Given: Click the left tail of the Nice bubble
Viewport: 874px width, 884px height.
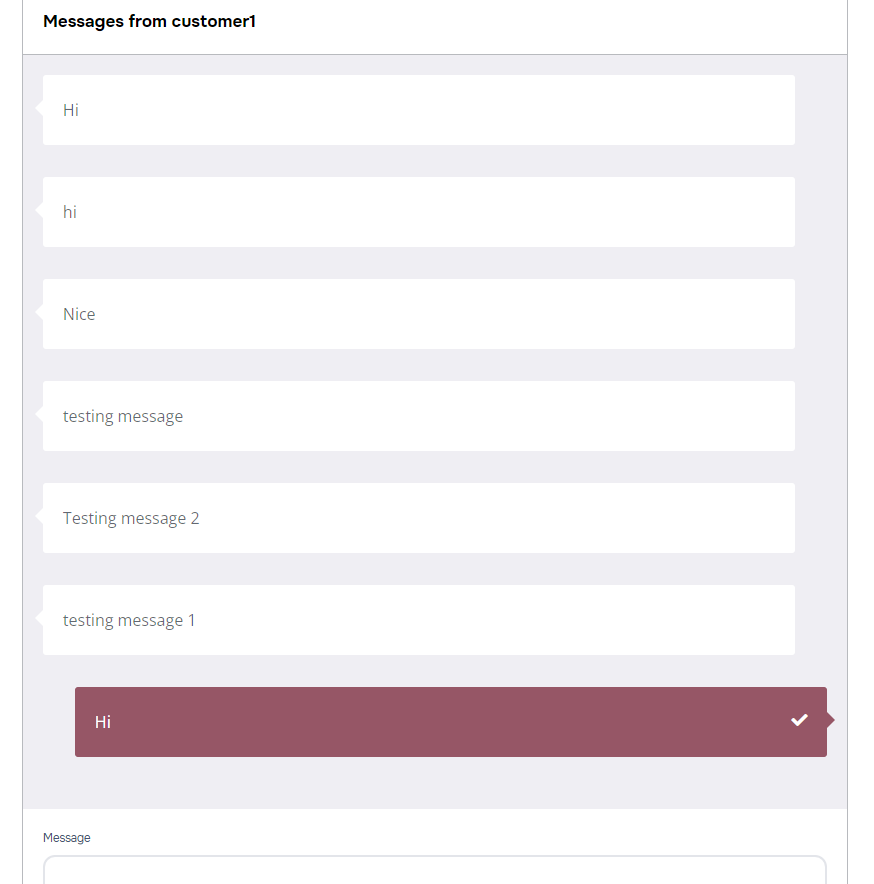Looking at the screenshot, I should (39, 312).
